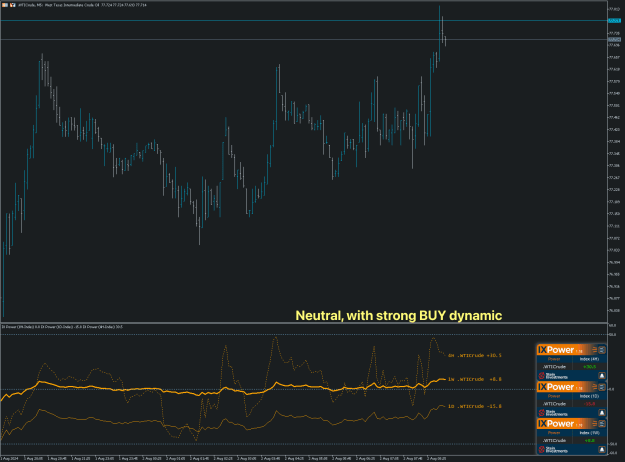Click the green +6.8 value in the panel
Viewport: 625px width, 462px height.
[590, 440]
